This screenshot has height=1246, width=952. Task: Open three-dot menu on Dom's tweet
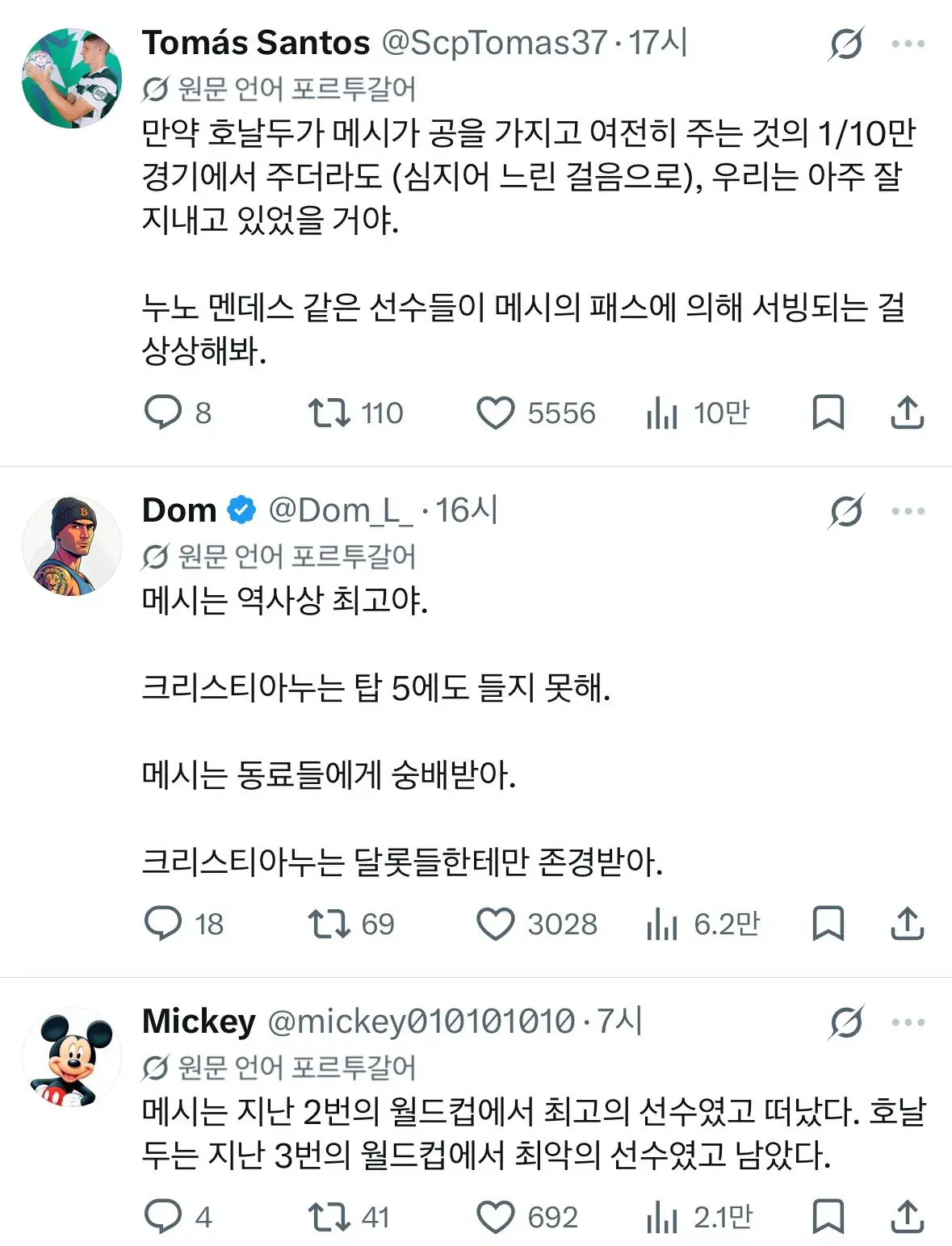point(908,511)
